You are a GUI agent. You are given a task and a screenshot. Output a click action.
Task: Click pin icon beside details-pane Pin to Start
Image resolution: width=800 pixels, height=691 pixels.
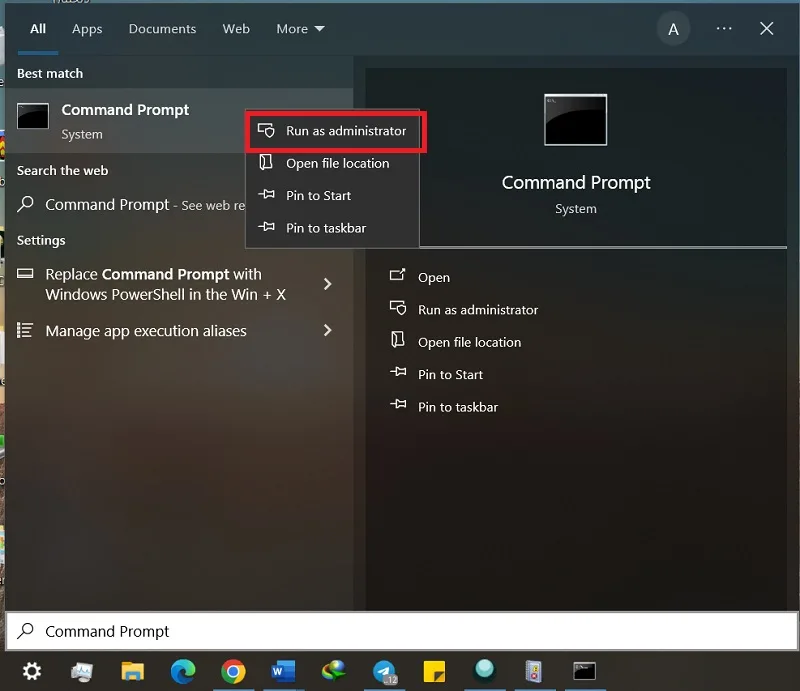click(x=398, y=372)
